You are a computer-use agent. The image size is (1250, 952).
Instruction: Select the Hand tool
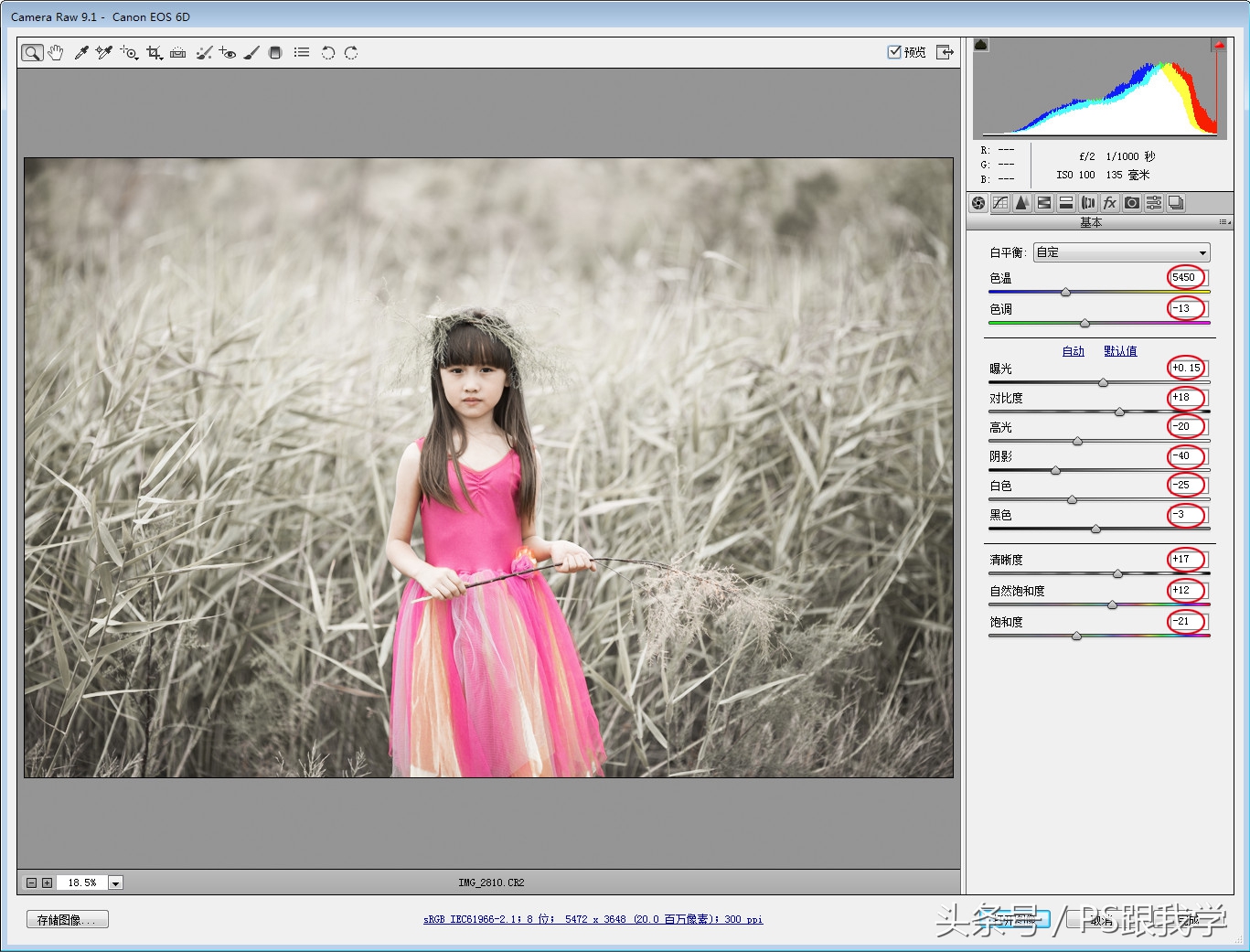pos(56,53)
